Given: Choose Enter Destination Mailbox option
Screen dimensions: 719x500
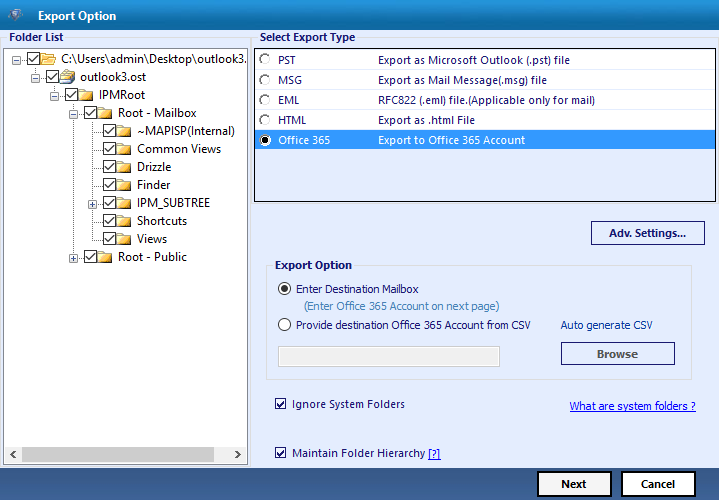Looking at the screenshot, I should click(284, 289).
